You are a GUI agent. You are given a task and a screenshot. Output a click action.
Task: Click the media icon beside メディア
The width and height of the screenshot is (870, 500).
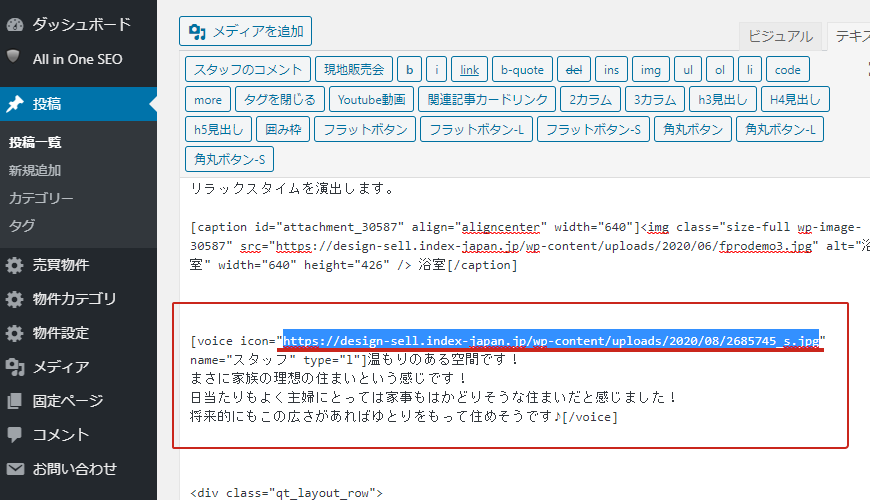tap(15, 367)
